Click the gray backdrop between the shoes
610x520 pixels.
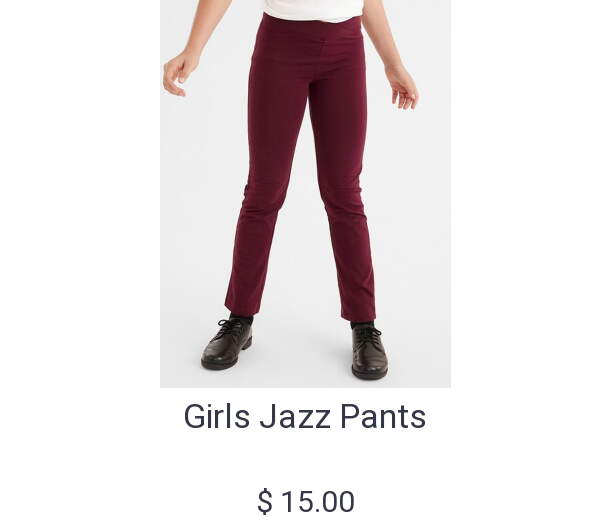(301, 350)
